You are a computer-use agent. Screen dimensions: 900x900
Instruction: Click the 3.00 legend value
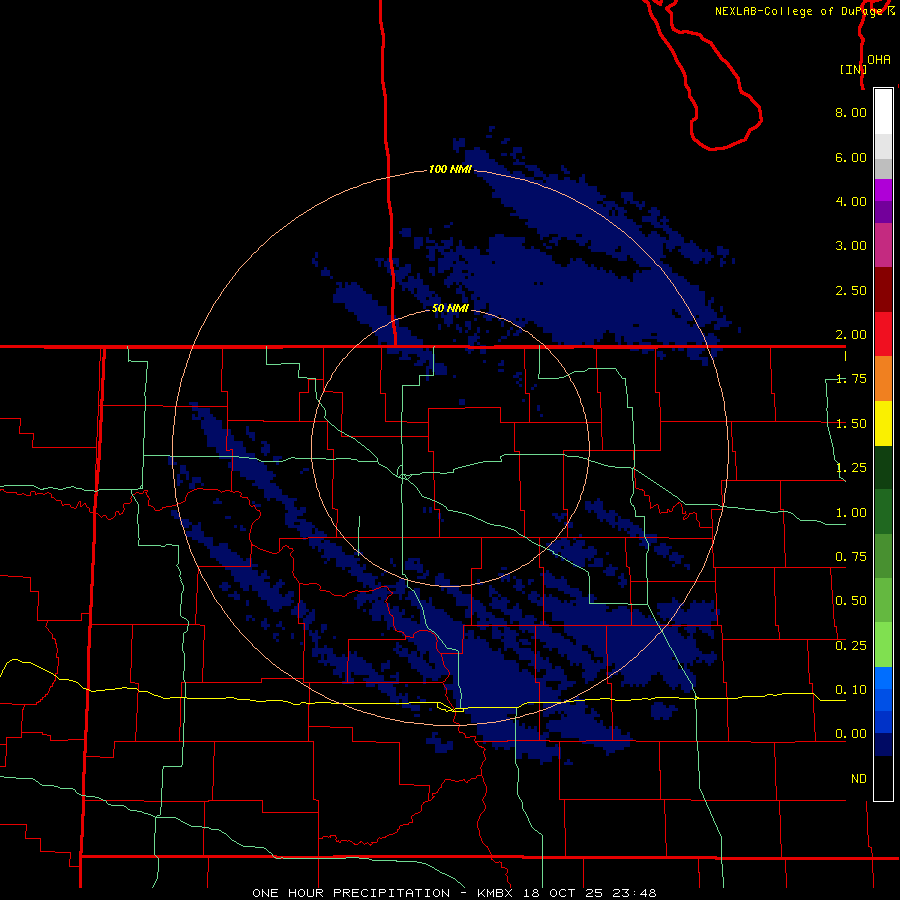851,246
